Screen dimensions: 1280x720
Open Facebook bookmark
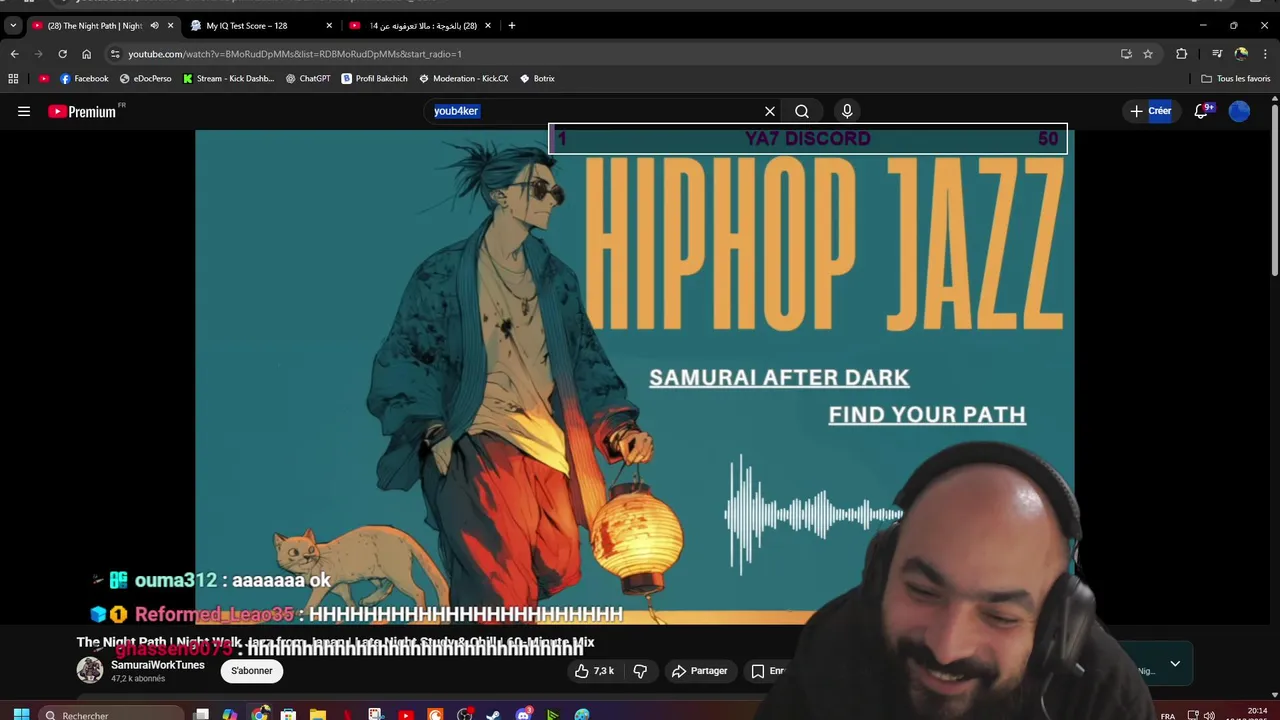coord(84,78)
